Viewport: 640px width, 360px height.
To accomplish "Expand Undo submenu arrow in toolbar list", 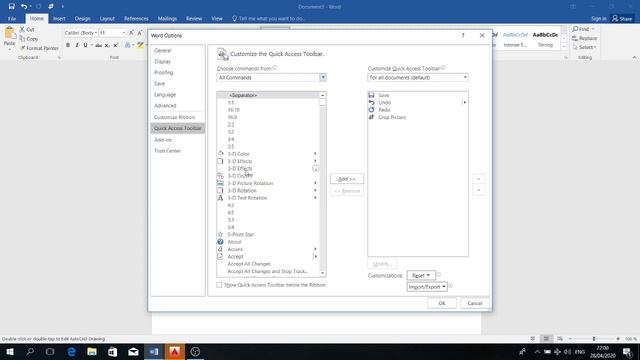I will tap(464, 102).
